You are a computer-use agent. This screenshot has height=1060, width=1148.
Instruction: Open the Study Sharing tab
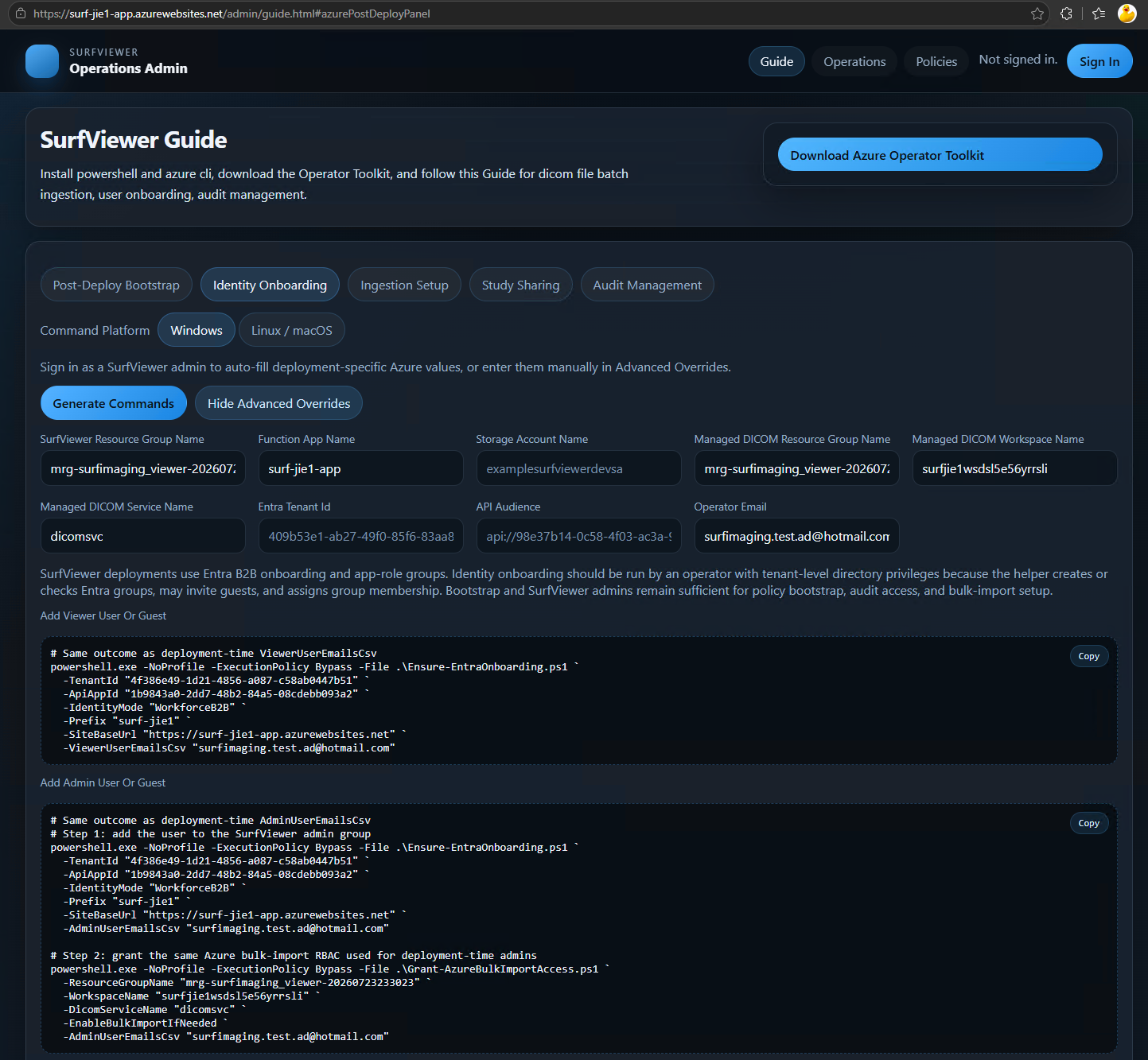pyautogui.click(x=520, y=285)
